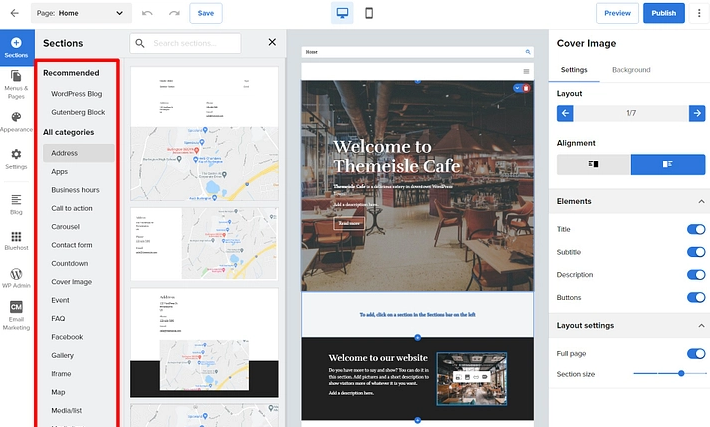
Task: Click the Search sections input field
Action: click(x=185, y=43)
